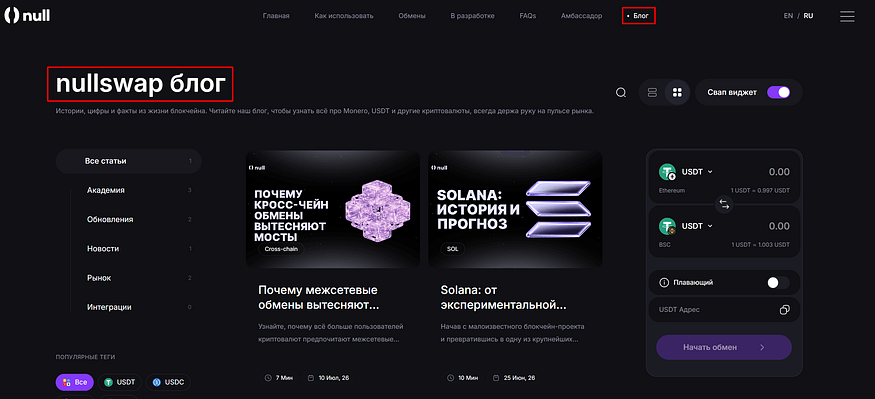
Task: Open the hamburger menu icon
Action: [847, 16]
